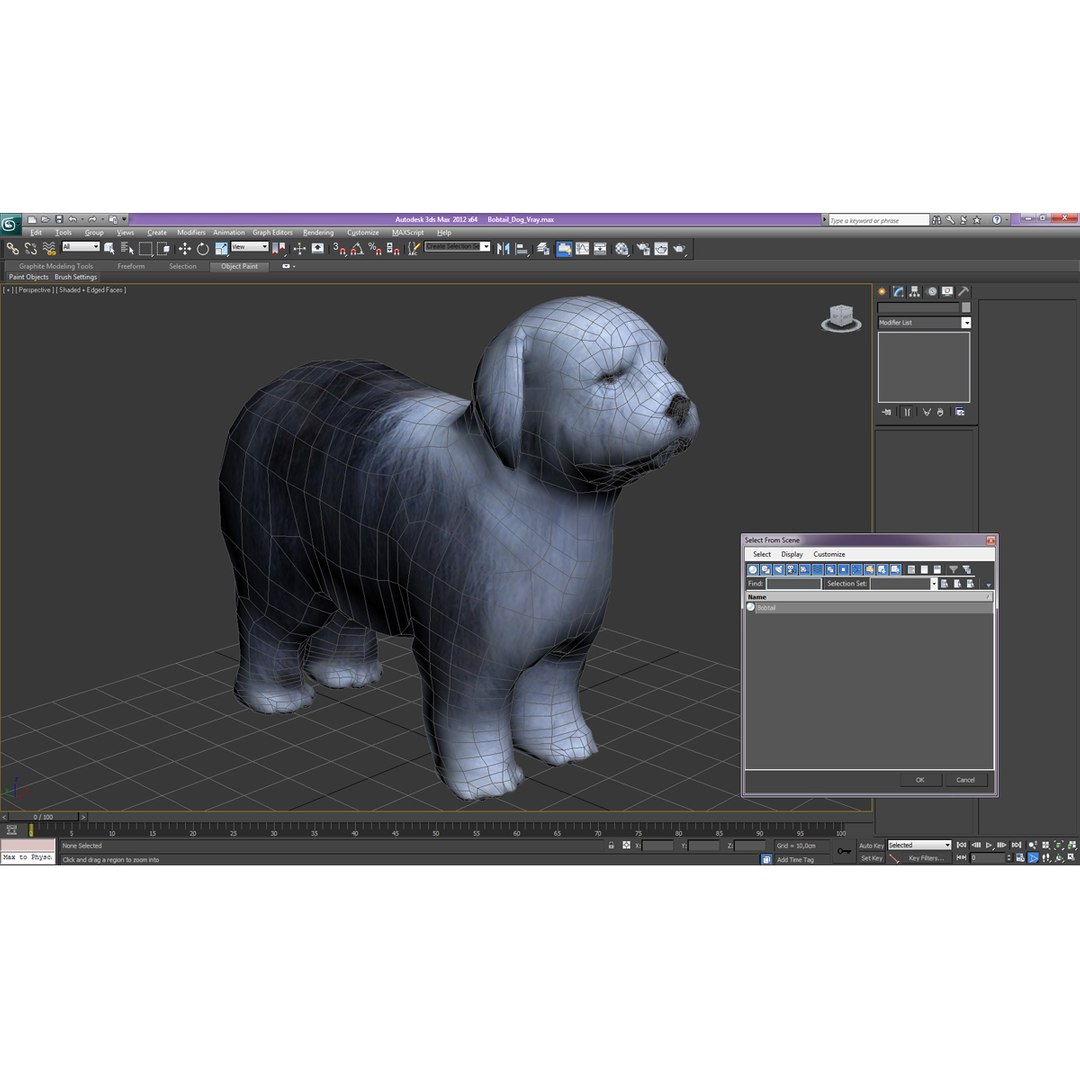The width and height of the screenshot is (1080, 1080).
Task: Expand the advanced filter arrow in Select From Scene
Action: [x=988, y=585]
